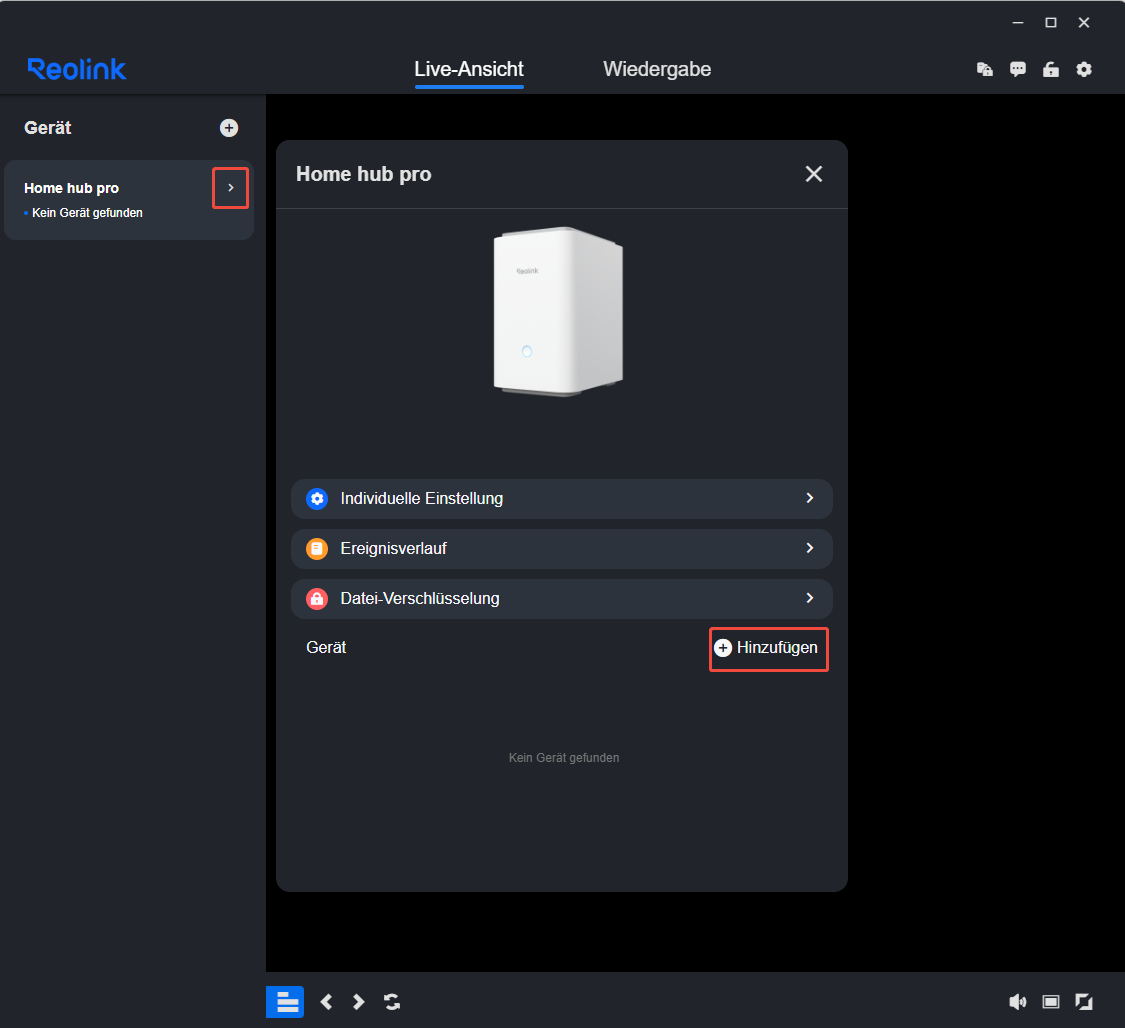This screenshot has width=1125, height=1028.
Task: Open Datei-Verschlüsselung row
Action: [562, 599]
